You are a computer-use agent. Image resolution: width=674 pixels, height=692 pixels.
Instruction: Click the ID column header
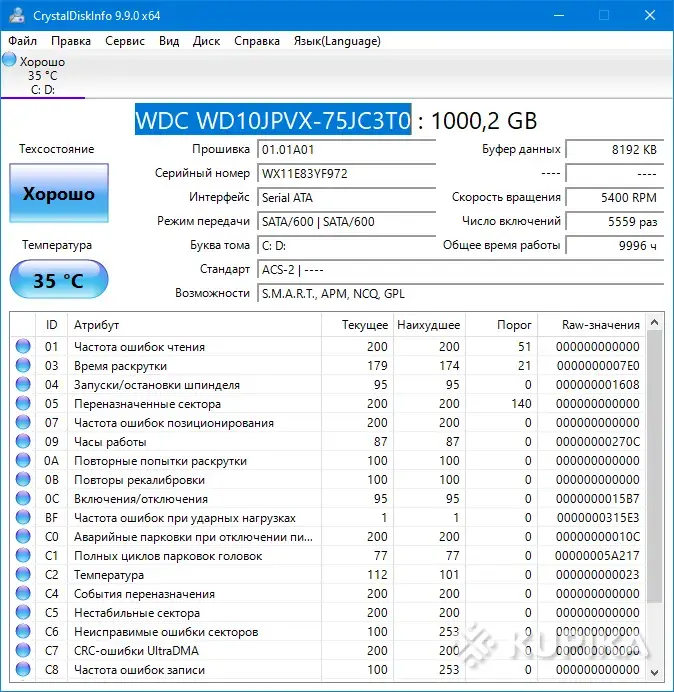pos(51,325)
